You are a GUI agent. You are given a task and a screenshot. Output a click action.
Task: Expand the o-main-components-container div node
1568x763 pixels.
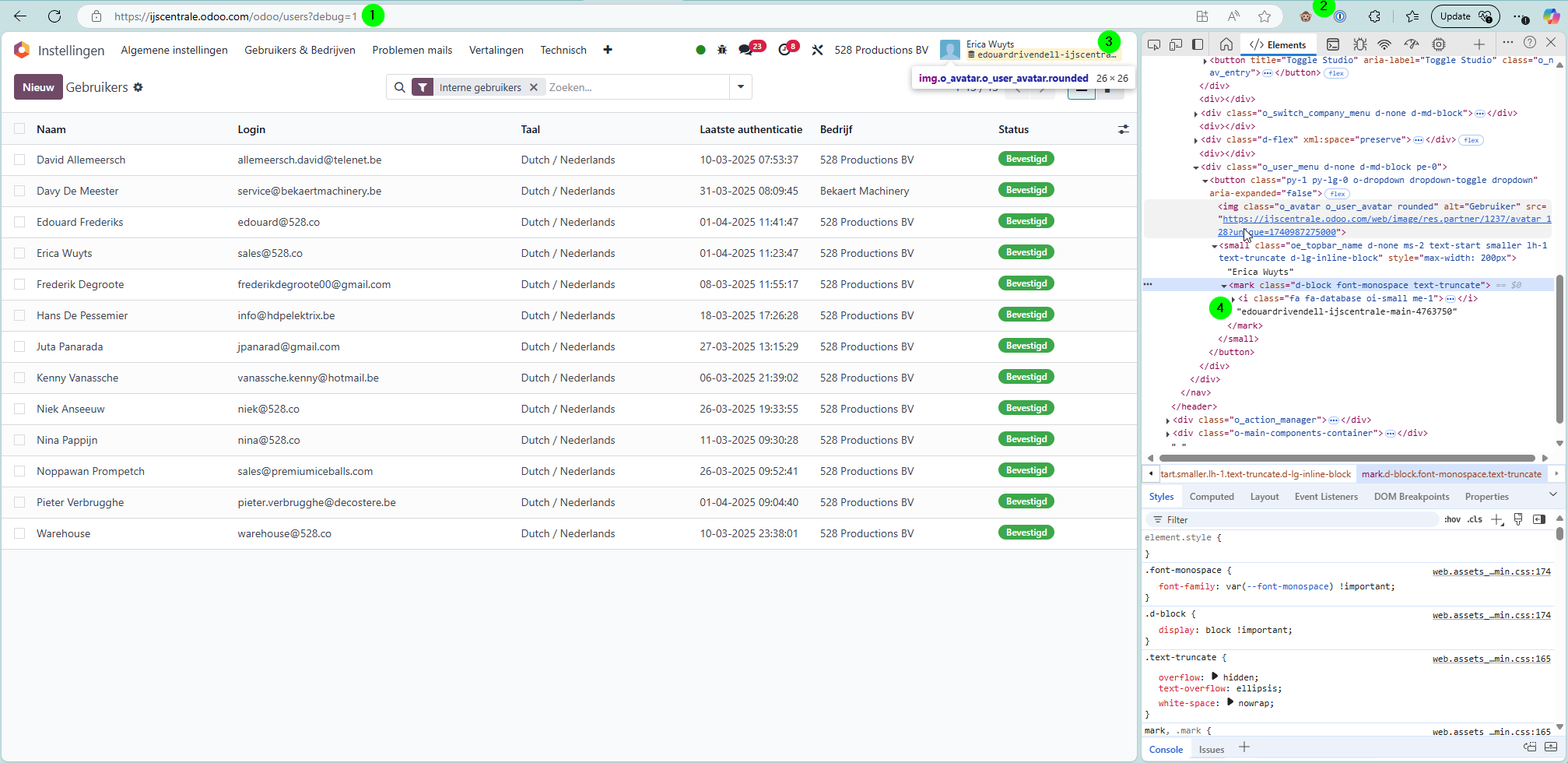(x=1168, y=434)
